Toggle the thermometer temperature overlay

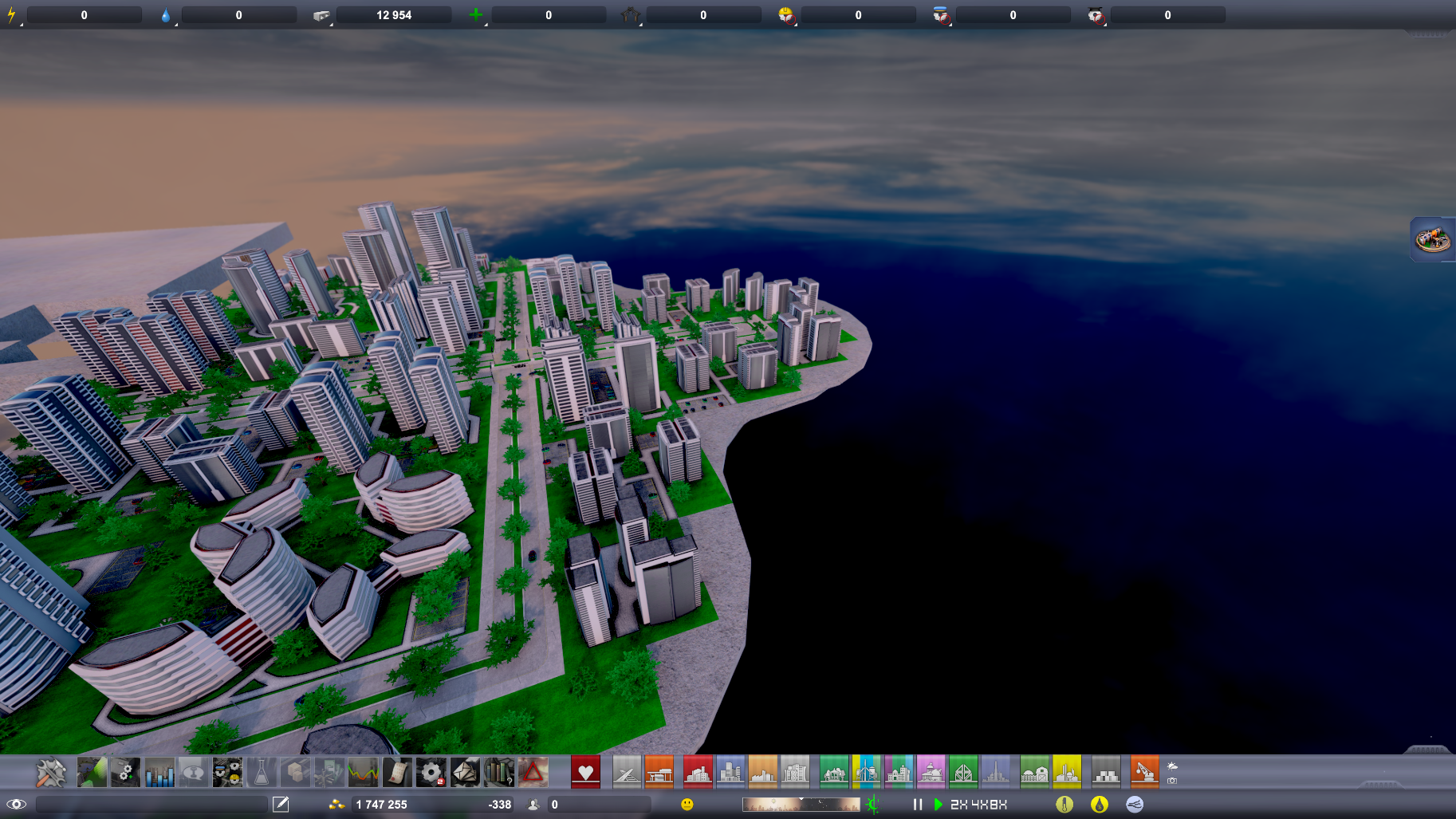coord(1063,804)
